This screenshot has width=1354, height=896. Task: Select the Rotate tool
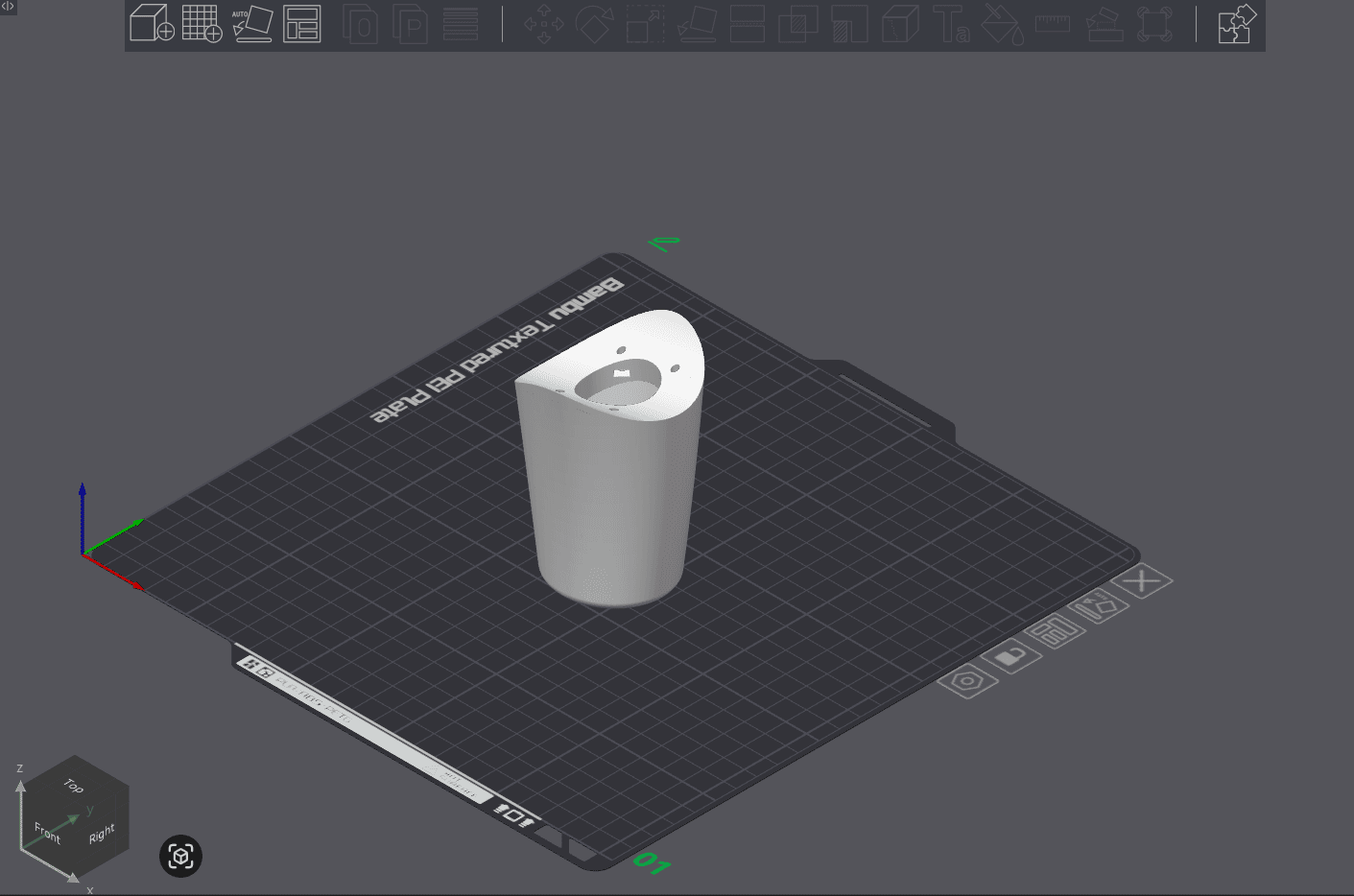coord(594,23)
